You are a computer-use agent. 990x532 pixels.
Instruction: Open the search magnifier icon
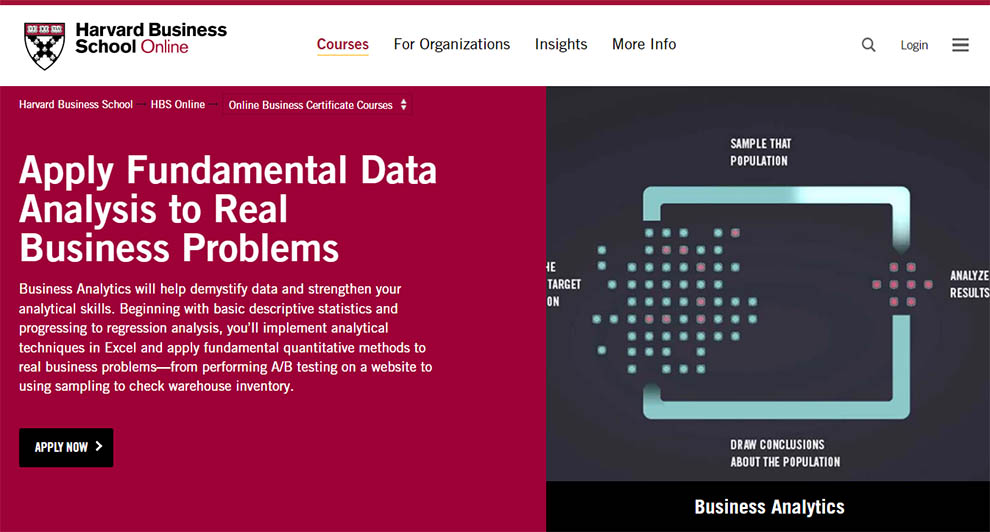click(x=869, y=45)
